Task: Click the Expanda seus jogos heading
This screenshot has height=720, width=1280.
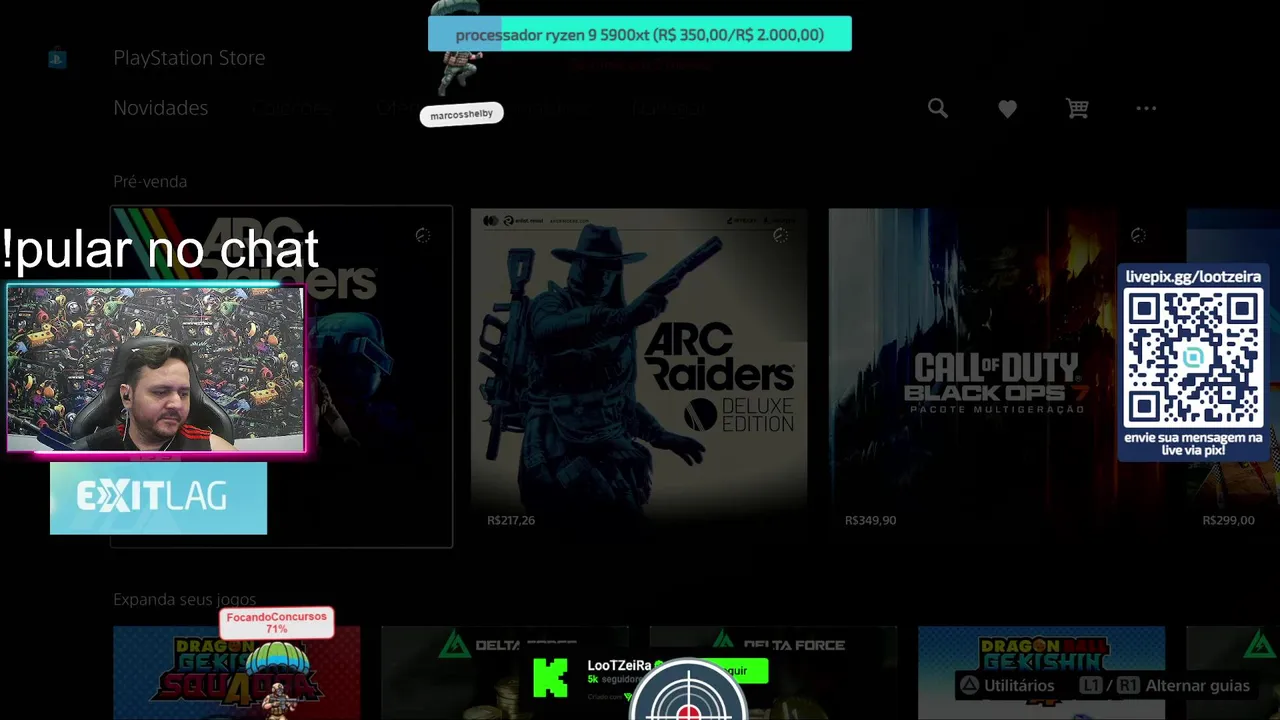Action: click(184, 599)
